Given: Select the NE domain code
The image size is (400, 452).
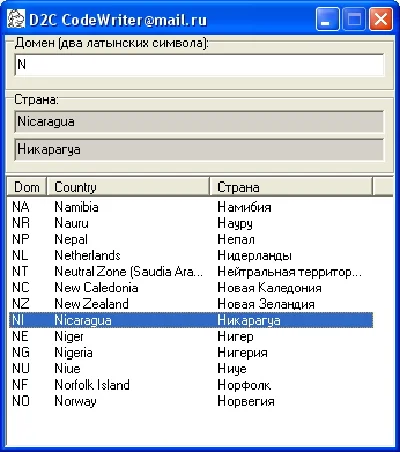Looking at the screenshot, I should click(x=20, y=336).
